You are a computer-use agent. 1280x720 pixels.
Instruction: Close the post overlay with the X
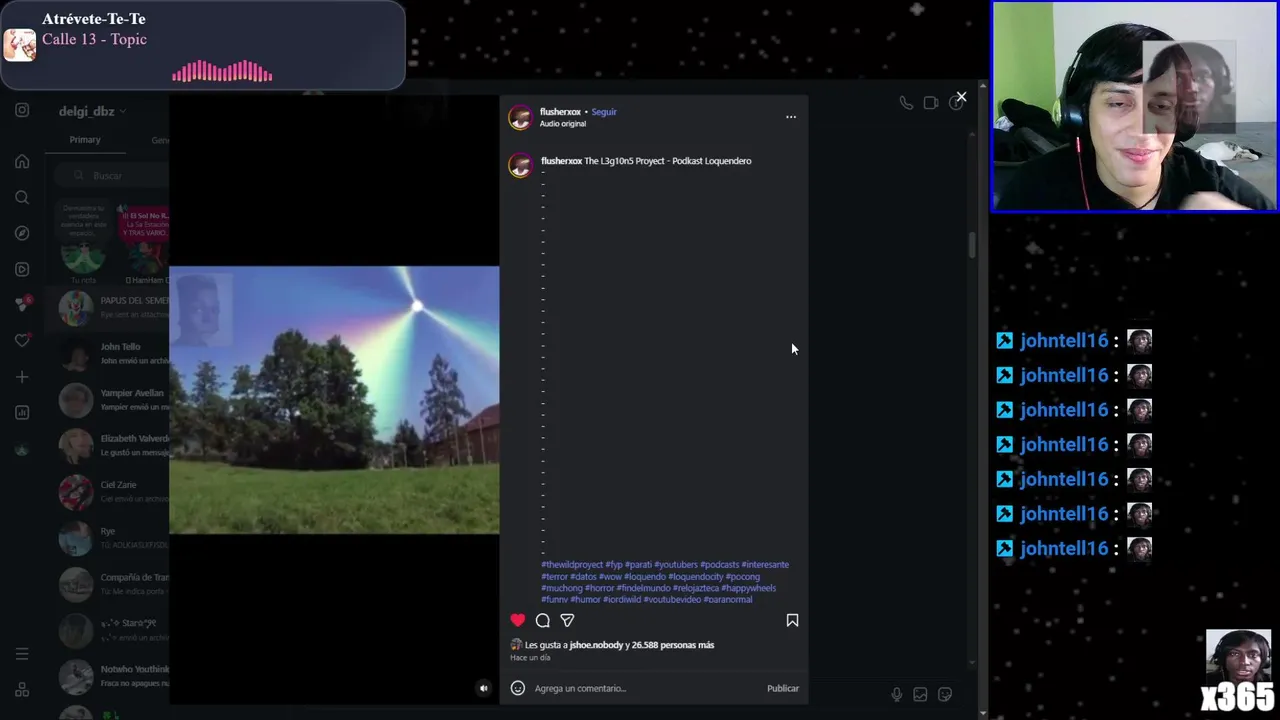click(961, 97)
